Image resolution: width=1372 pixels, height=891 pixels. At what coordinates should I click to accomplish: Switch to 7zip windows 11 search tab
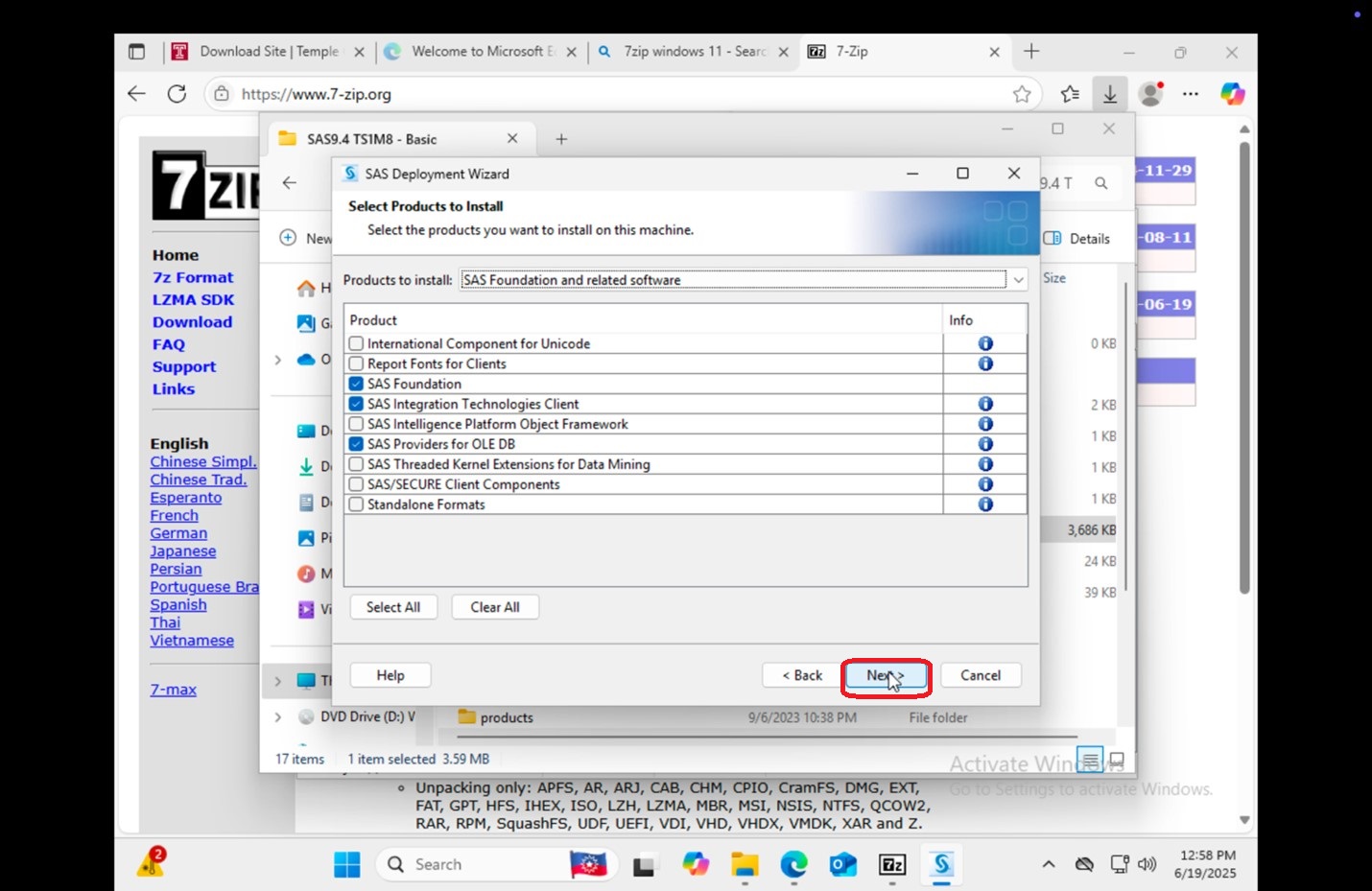click(x=694, y=52)
